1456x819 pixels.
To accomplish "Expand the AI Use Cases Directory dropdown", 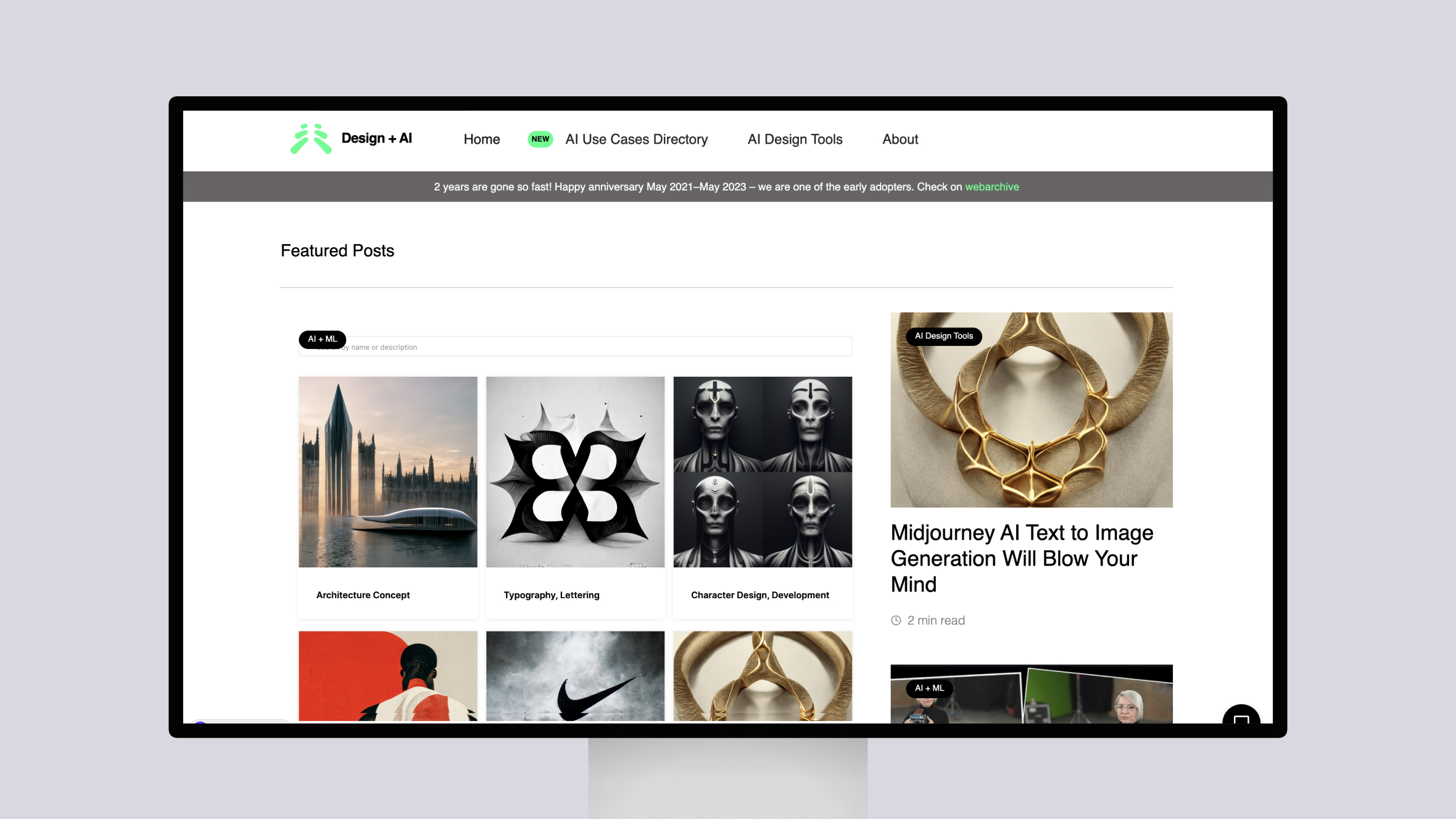I will (636, 139).
